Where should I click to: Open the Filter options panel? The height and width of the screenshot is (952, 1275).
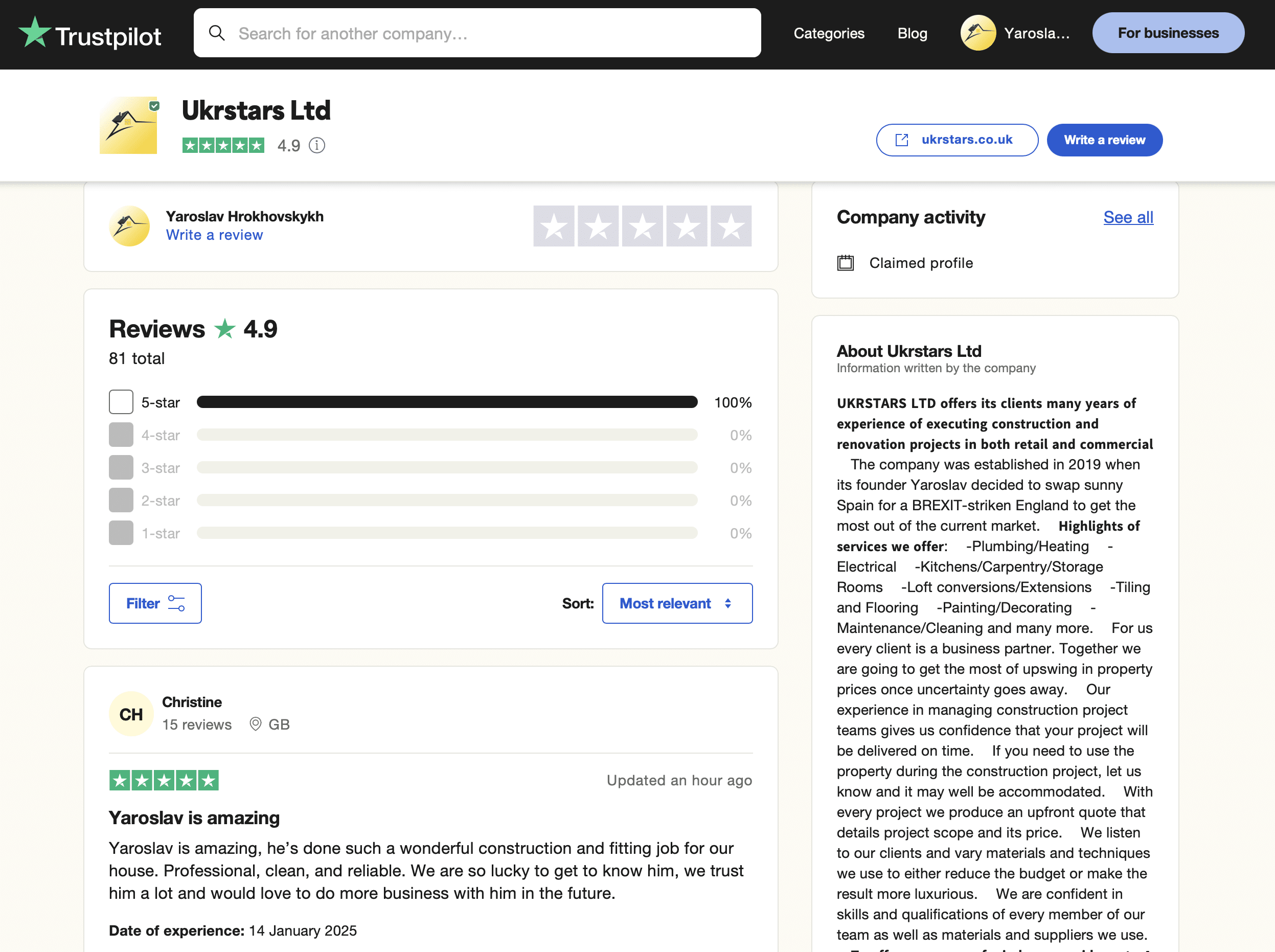[155, 603]
